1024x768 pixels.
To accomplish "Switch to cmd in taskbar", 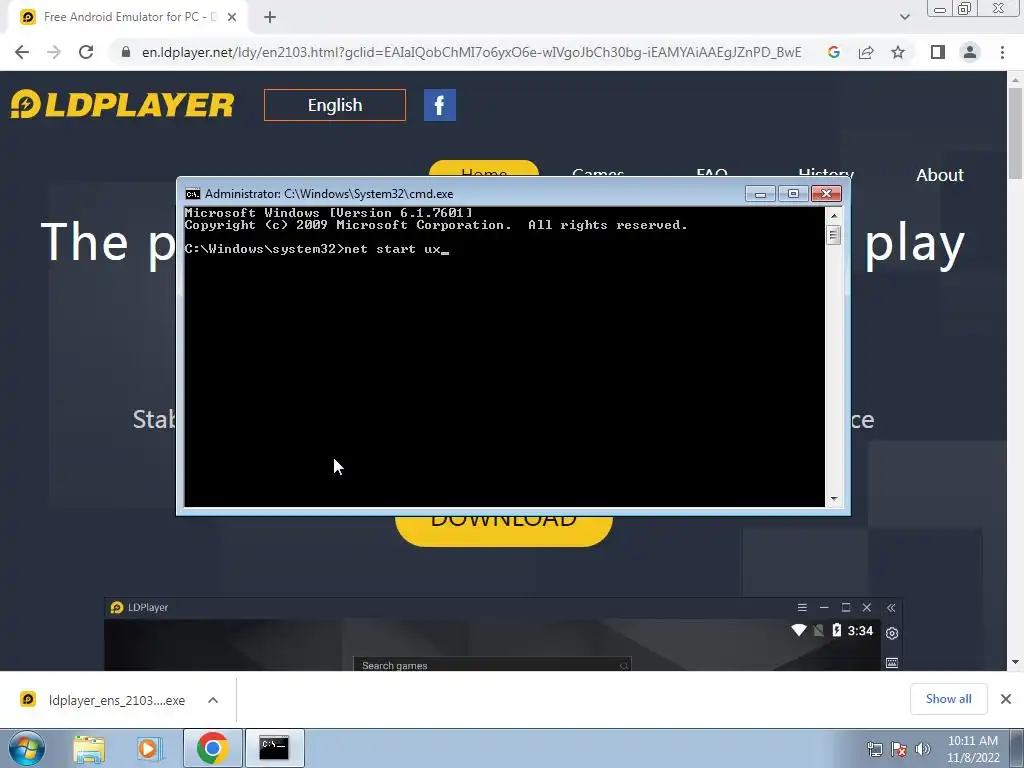I will [x=274, y=748].
